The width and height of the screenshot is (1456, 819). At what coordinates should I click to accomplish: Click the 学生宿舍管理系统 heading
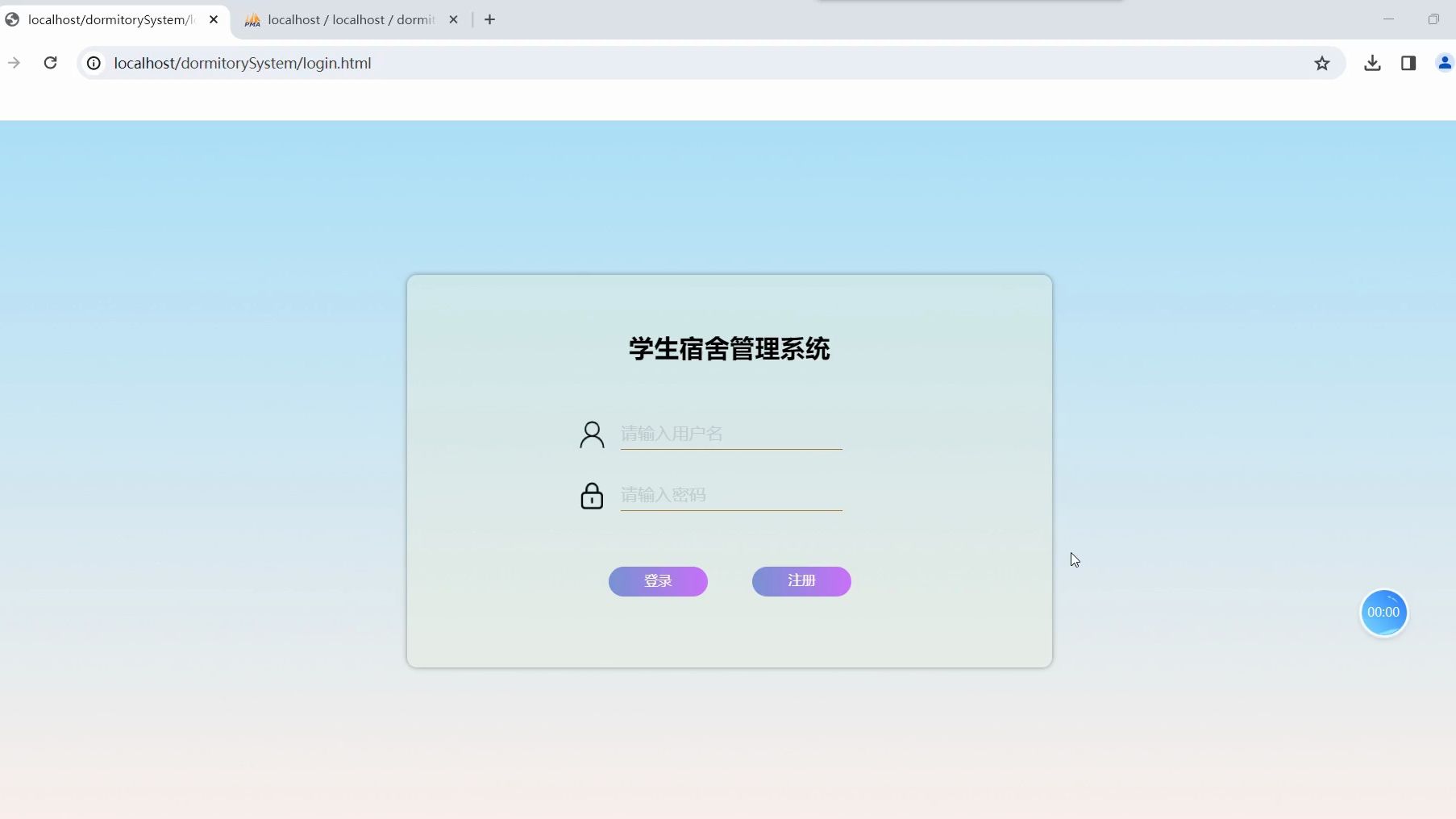pos(730,349)
